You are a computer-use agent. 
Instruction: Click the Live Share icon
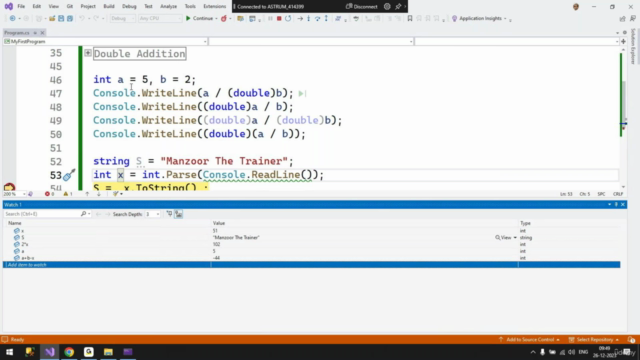click(622, 18)
